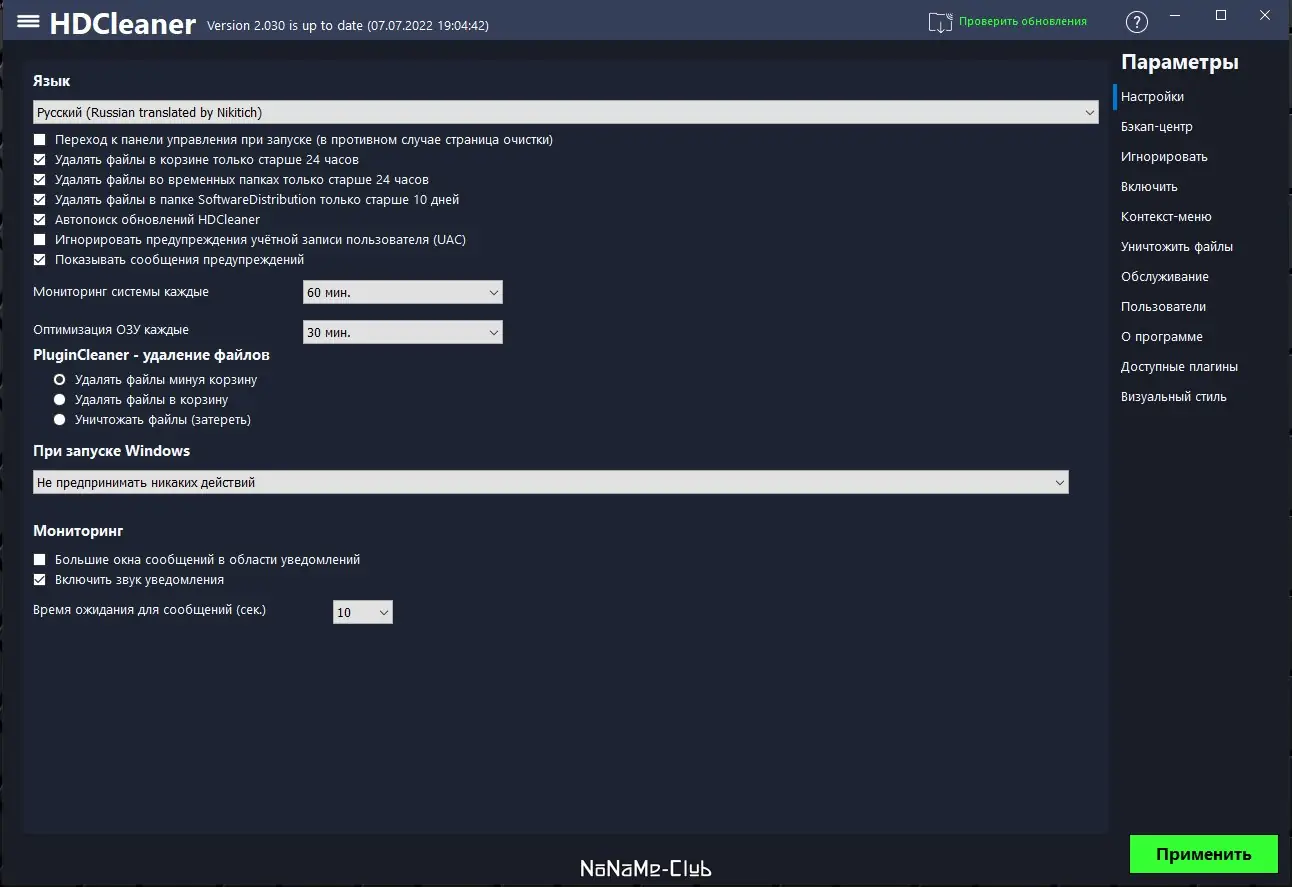This screenshot has width=1292, height=887.
Task: Expand the Мониторинг системы 60 мин. dropdown
Action: (x=403, y=292)
